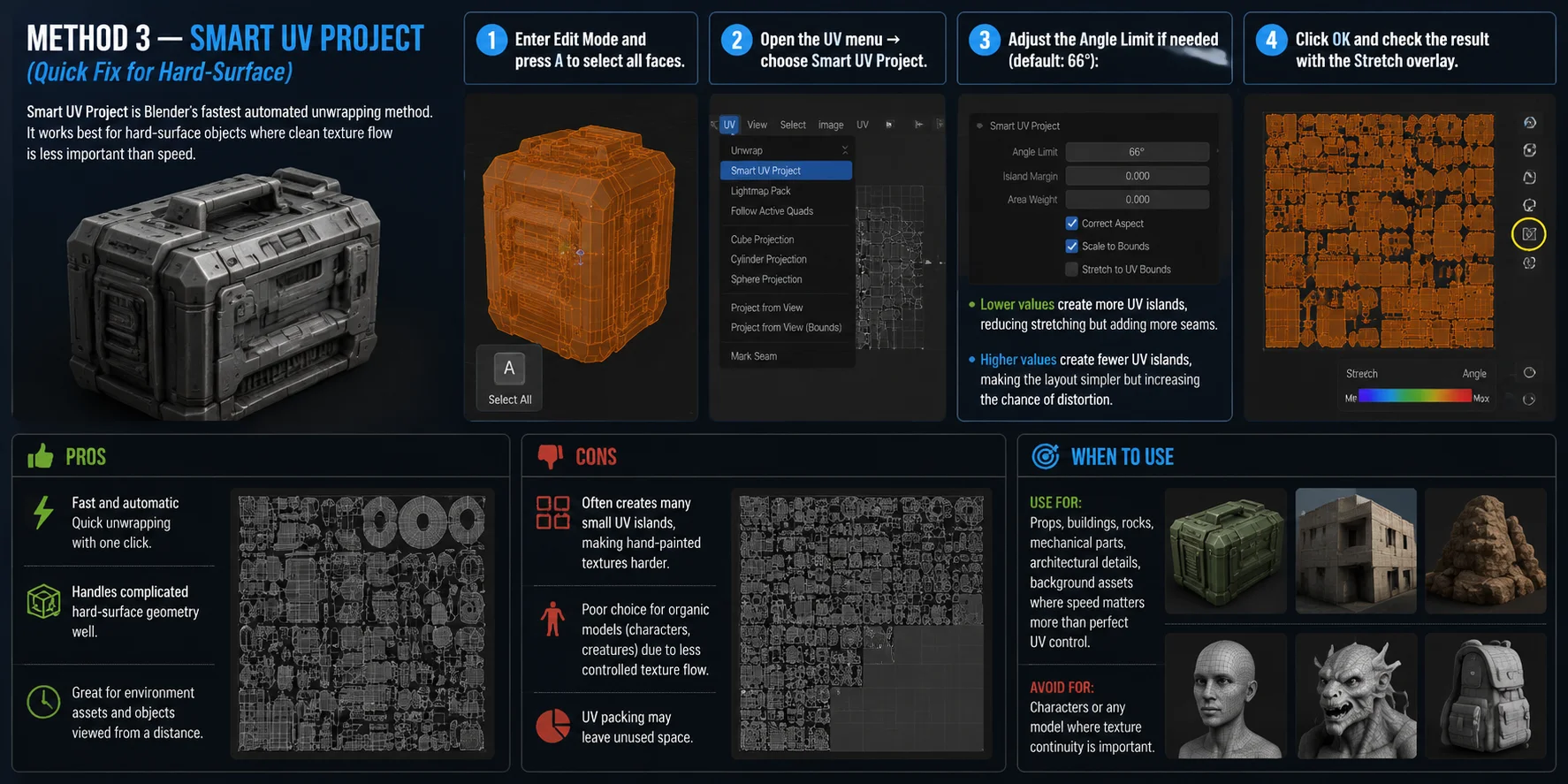Click the clock icon beside Great for environment
Viewport: 1568px width, 784px height.
coord(43,702)
